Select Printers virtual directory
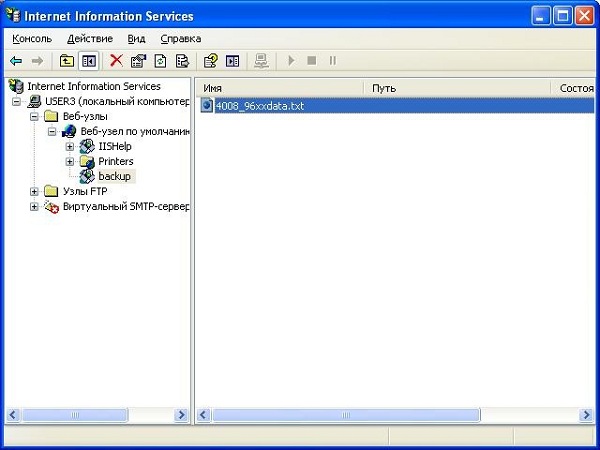The height and width of the screenshot is (450, 600). point(116,161)
